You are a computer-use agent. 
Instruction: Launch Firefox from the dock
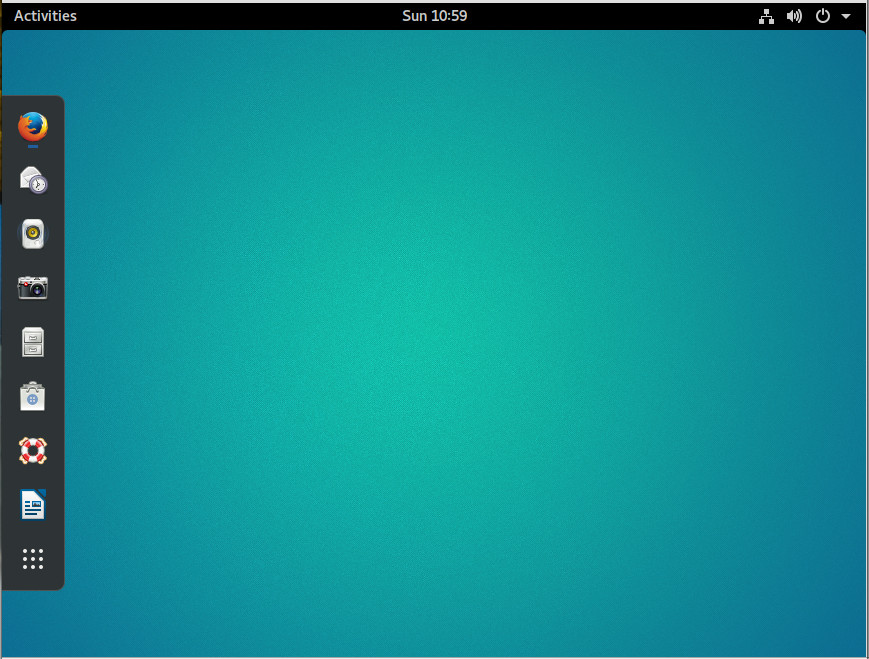(x=33, y=127)
